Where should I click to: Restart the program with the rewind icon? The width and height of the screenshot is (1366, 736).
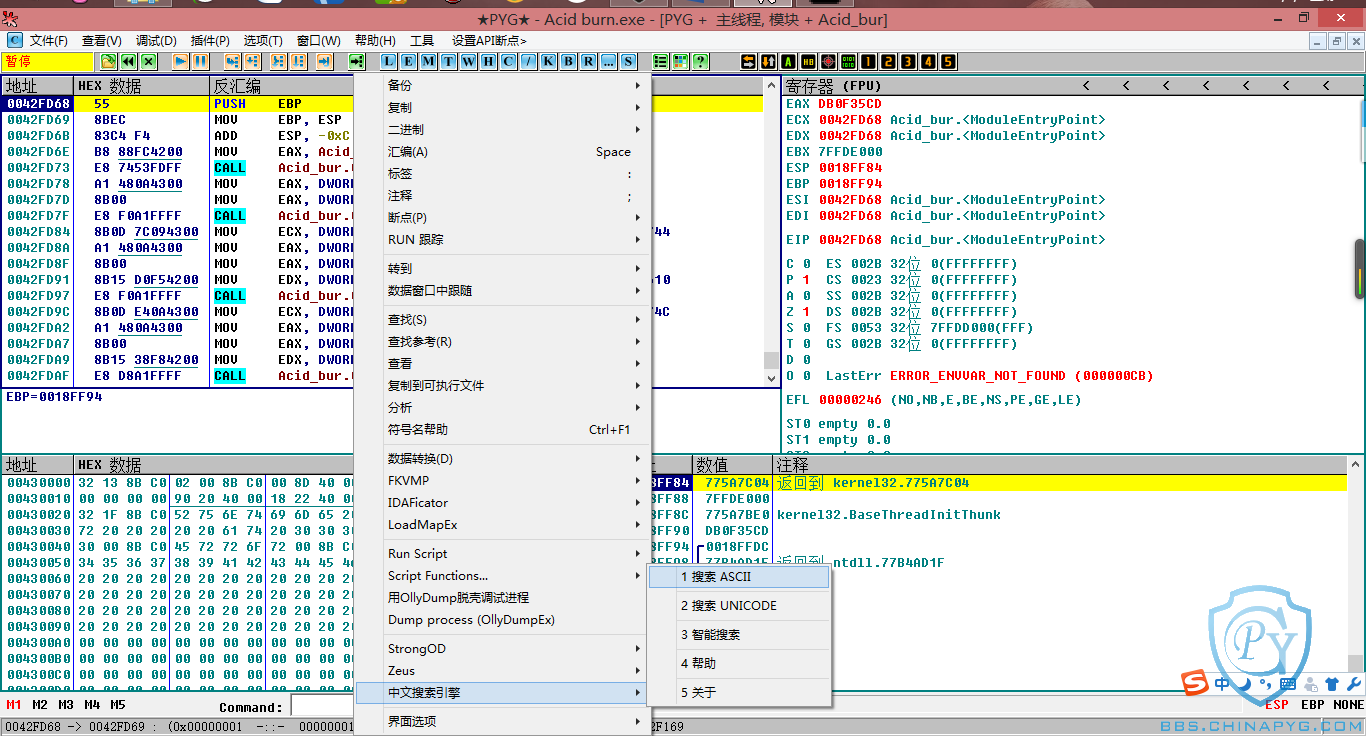coord(128,61)
